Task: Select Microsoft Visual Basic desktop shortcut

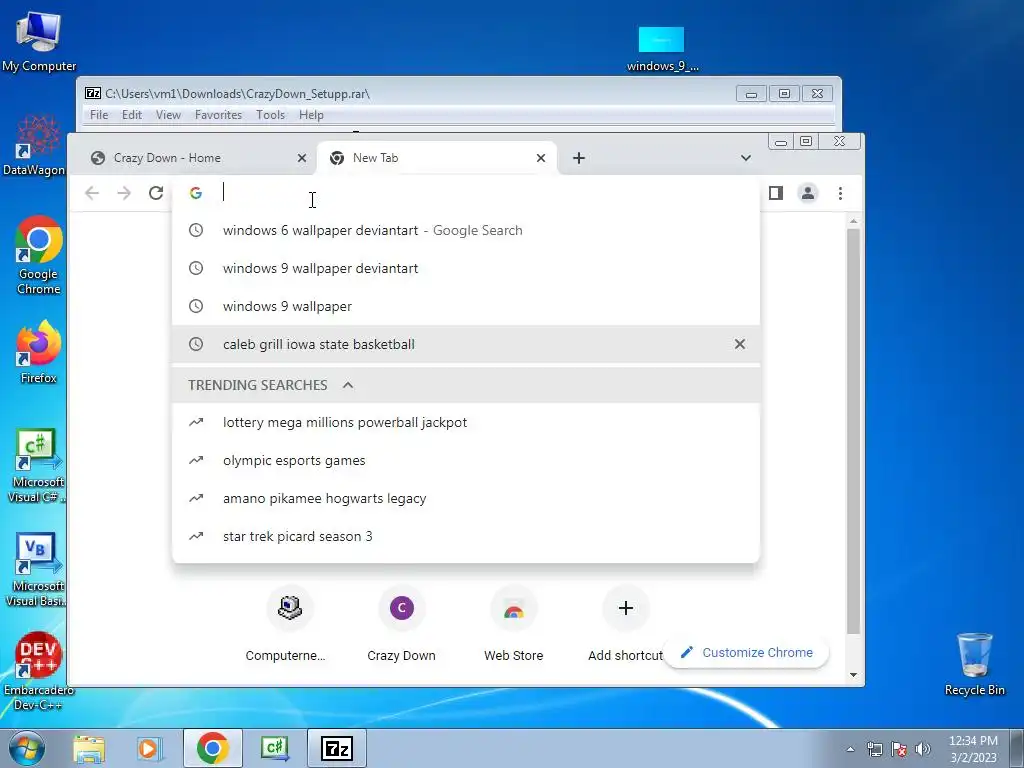Action: click(36, 570)
